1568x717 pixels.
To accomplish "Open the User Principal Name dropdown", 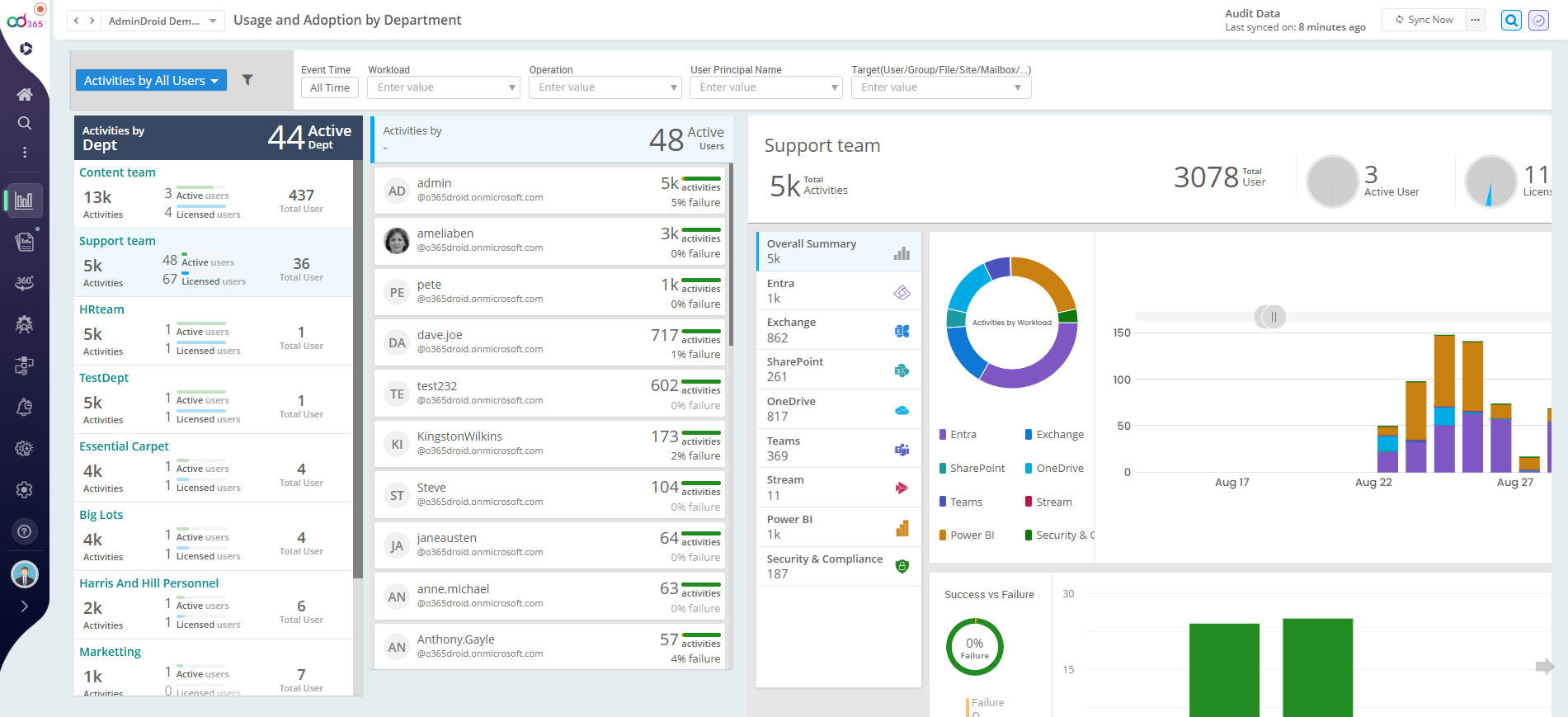I will click(x=765, y=87).
